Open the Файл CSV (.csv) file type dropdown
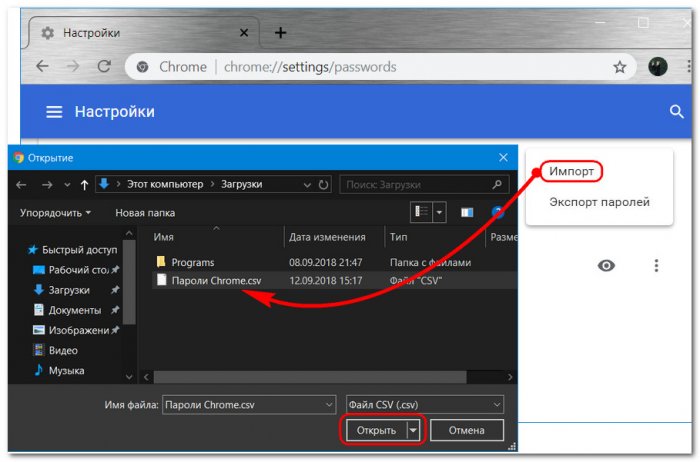The image size is (700, 462). (x=425, y=405)
